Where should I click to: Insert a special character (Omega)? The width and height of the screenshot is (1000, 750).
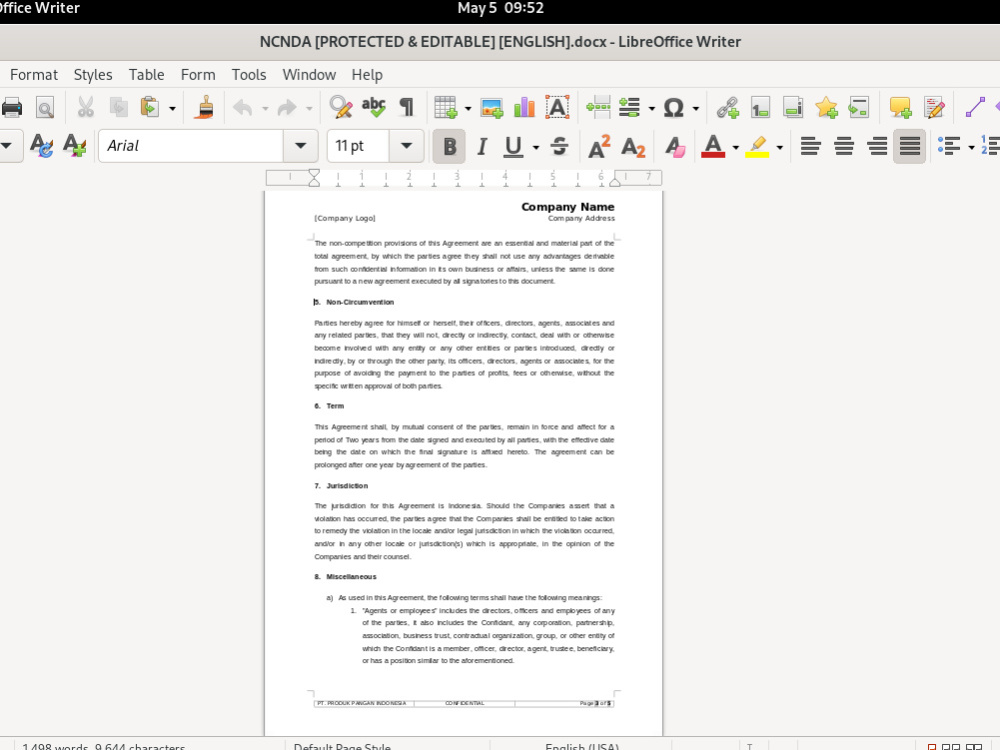click(x=673, y=108)
